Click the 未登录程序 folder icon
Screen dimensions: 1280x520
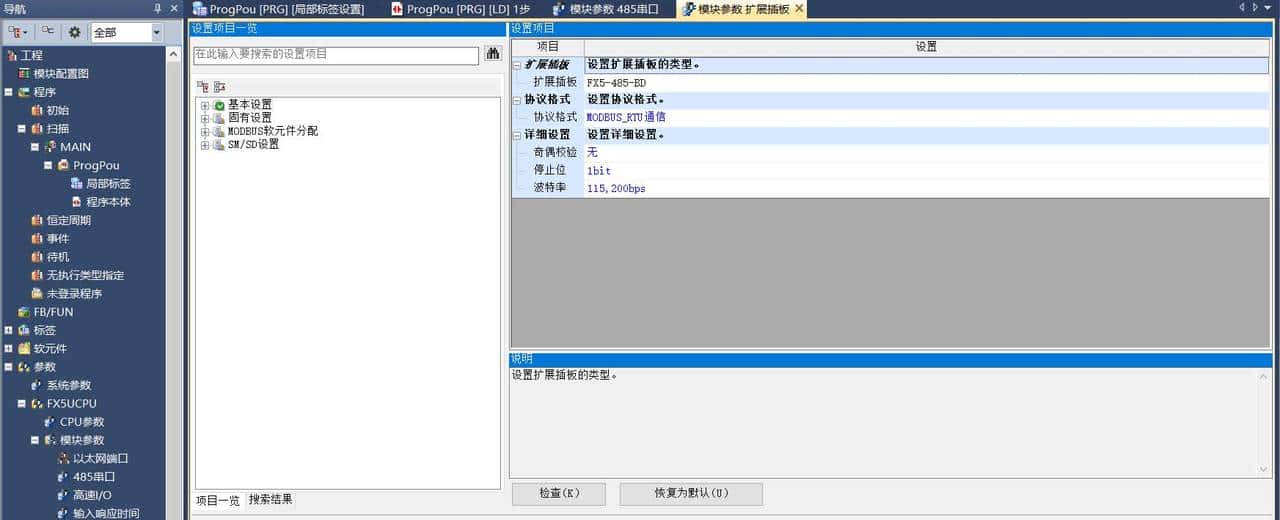[38, 294]
